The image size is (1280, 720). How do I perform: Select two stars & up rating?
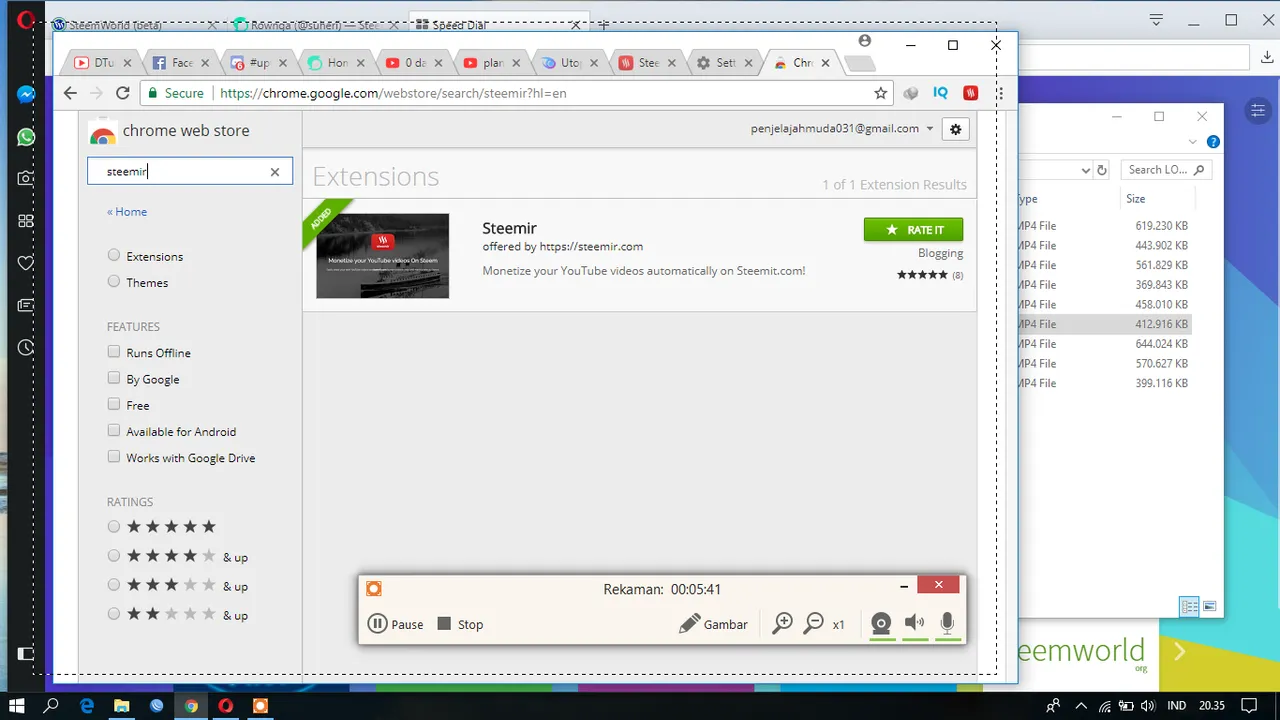[114, 614]
